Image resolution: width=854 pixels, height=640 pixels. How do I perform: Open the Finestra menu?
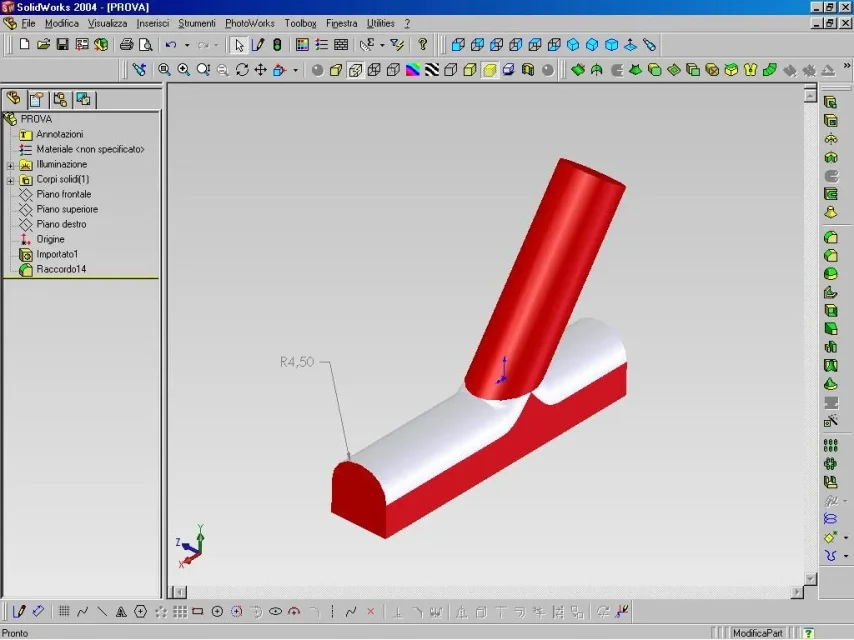[x=341, y=23]
